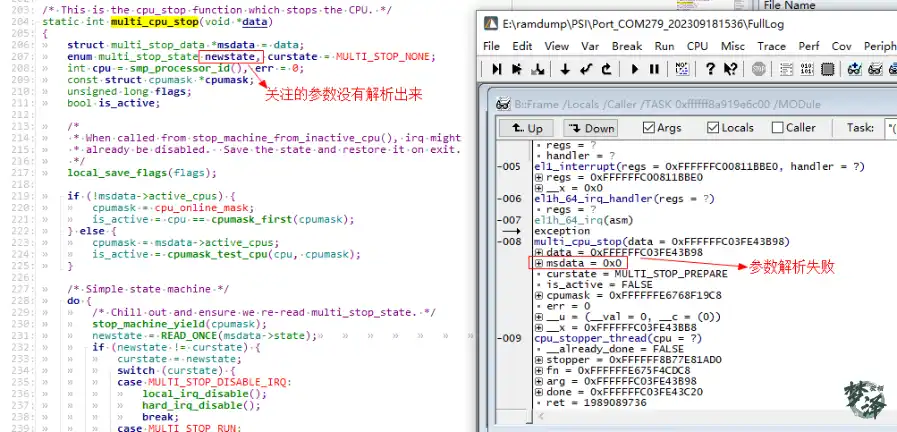The height and width of the screenshot is (432, 897).
Task: Click the Down frame button
Action: pyautogui.click(x=592, y=128)
